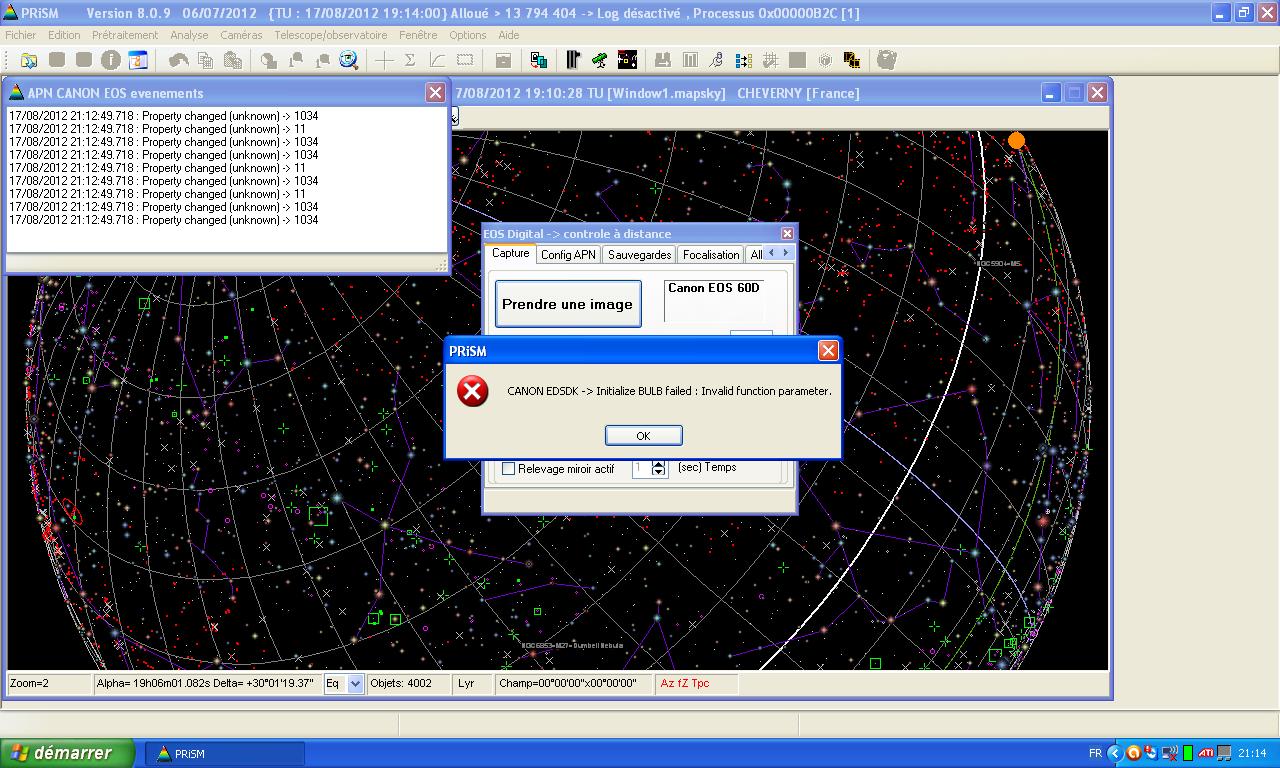Click the open folder toolbar icon
Screen dimensions: 1280x768
pyautogui.click(x=29, y=60)
